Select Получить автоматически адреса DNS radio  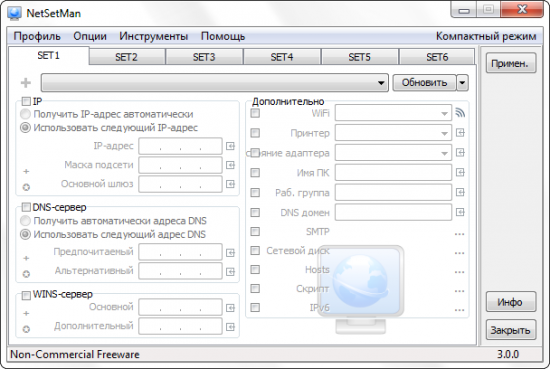pyautogui.click(x=25, y=221)
